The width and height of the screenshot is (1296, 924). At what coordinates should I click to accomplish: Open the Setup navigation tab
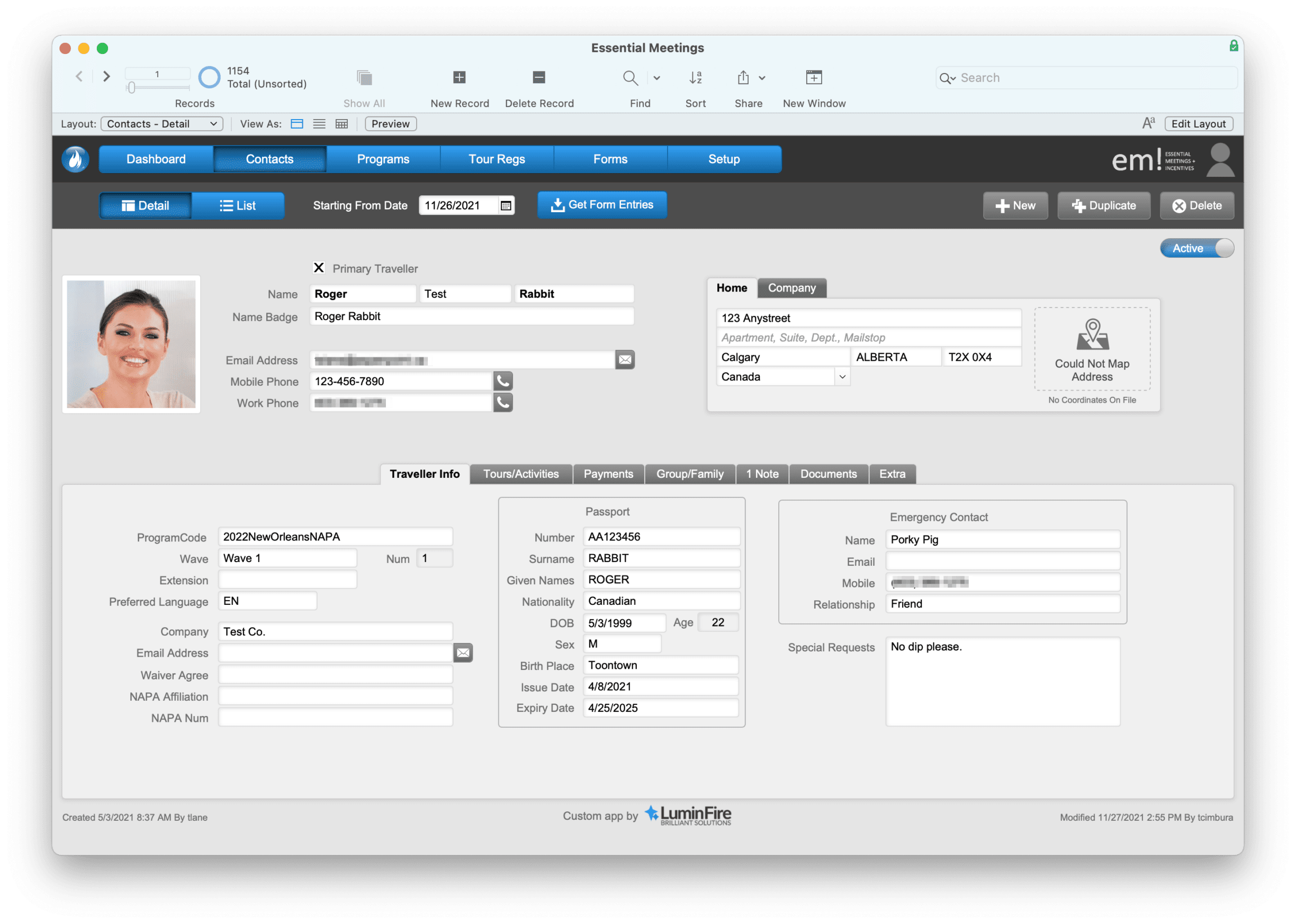(x=724, y=159)
